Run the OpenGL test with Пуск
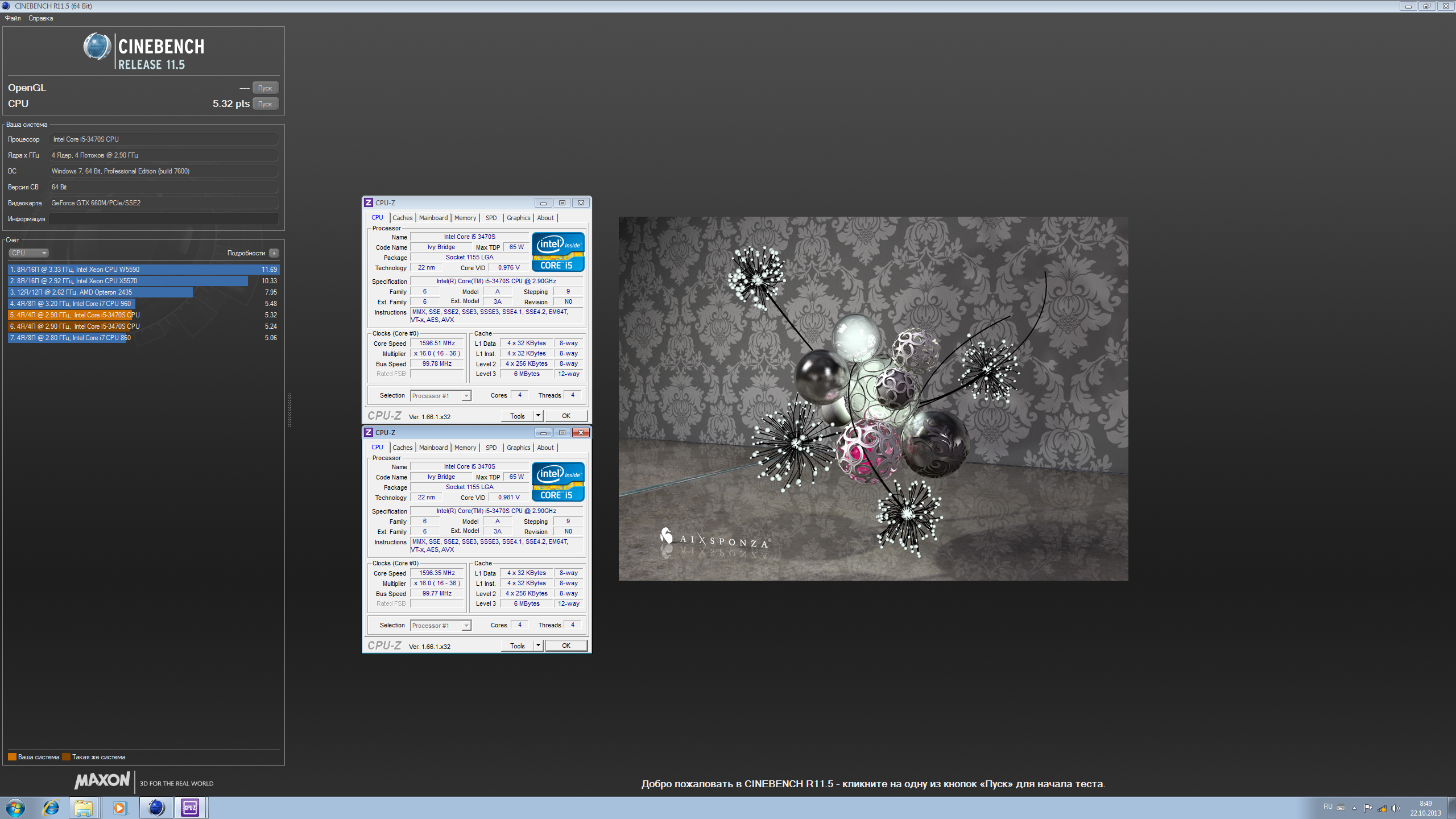Viewport: 1456px width, 819px height. (x=265, y=88)
